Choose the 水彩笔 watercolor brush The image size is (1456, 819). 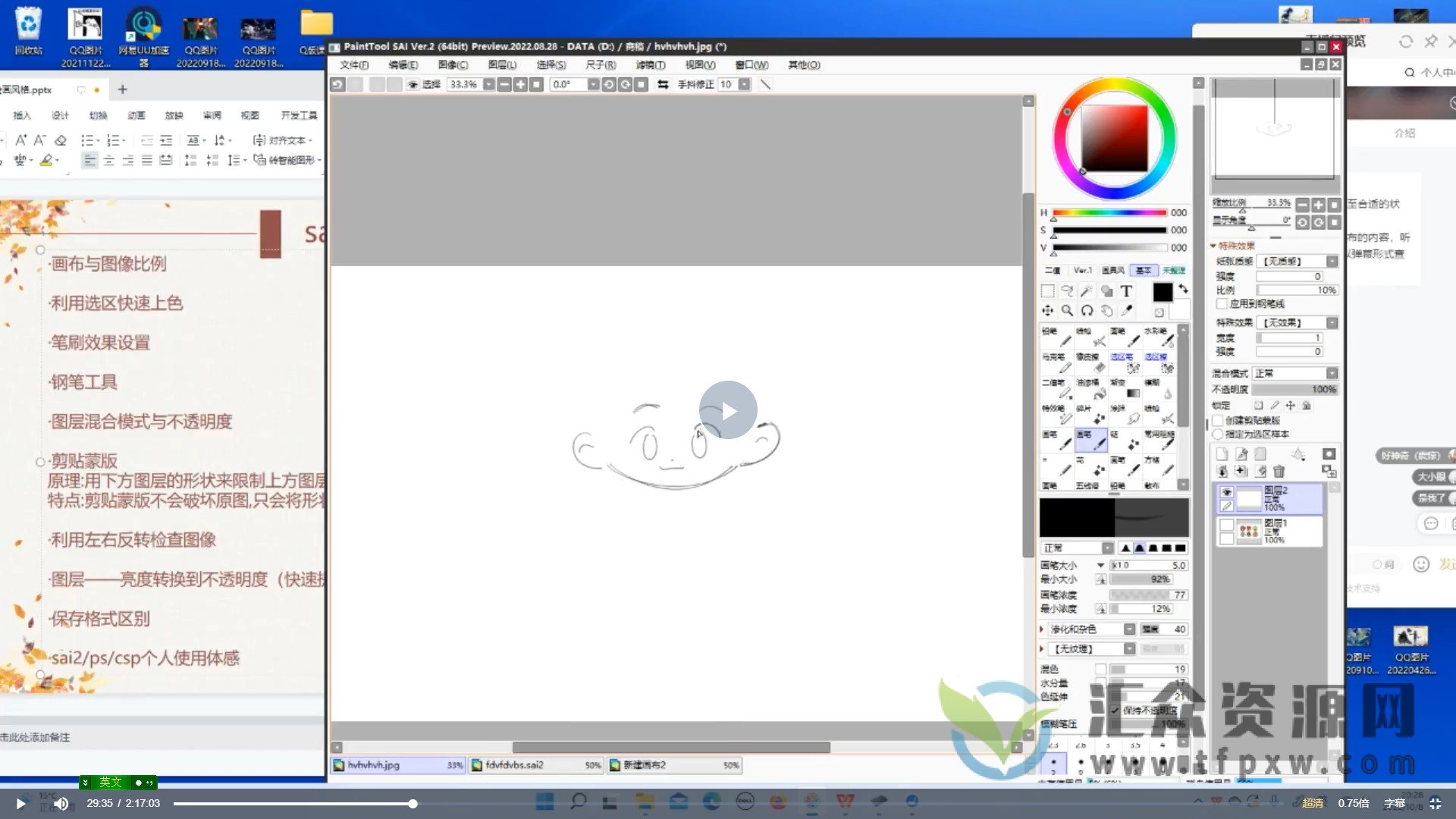coord(1159,337)
